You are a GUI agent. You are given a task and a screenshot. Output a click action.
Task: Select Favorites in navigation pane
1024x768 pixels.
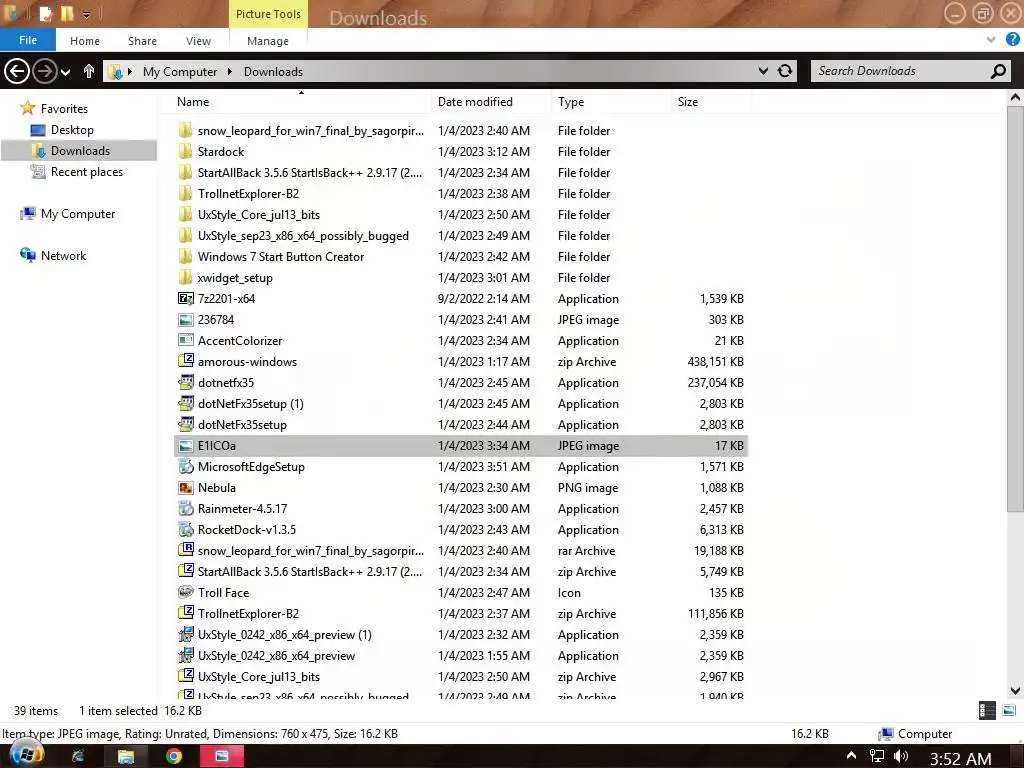64,108
